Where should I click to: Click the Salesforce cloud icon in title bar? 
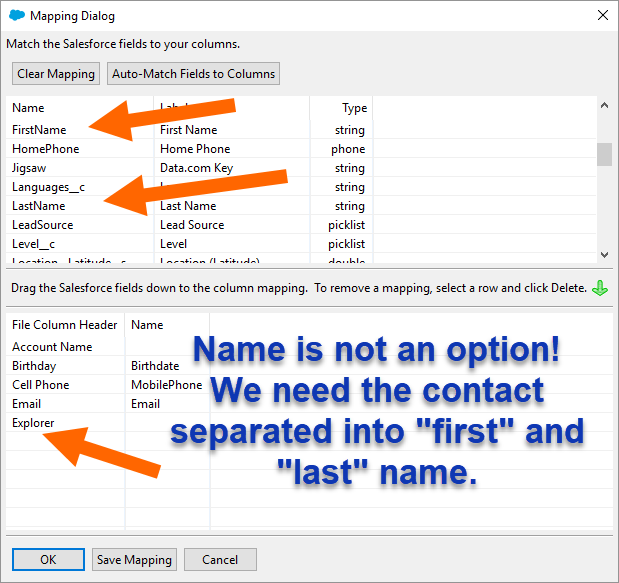[x=17, y=16]
